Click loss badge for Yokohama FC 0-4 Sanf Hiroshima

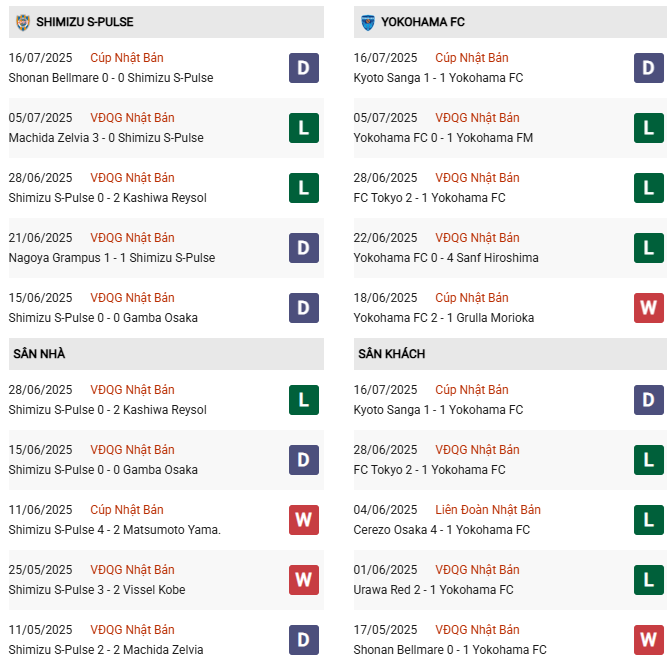click(x=648, y=248)
